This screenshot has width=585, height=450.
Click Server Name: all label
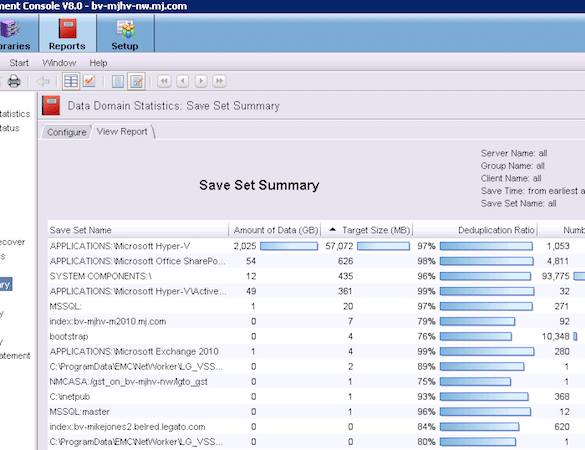coord(514,153)
